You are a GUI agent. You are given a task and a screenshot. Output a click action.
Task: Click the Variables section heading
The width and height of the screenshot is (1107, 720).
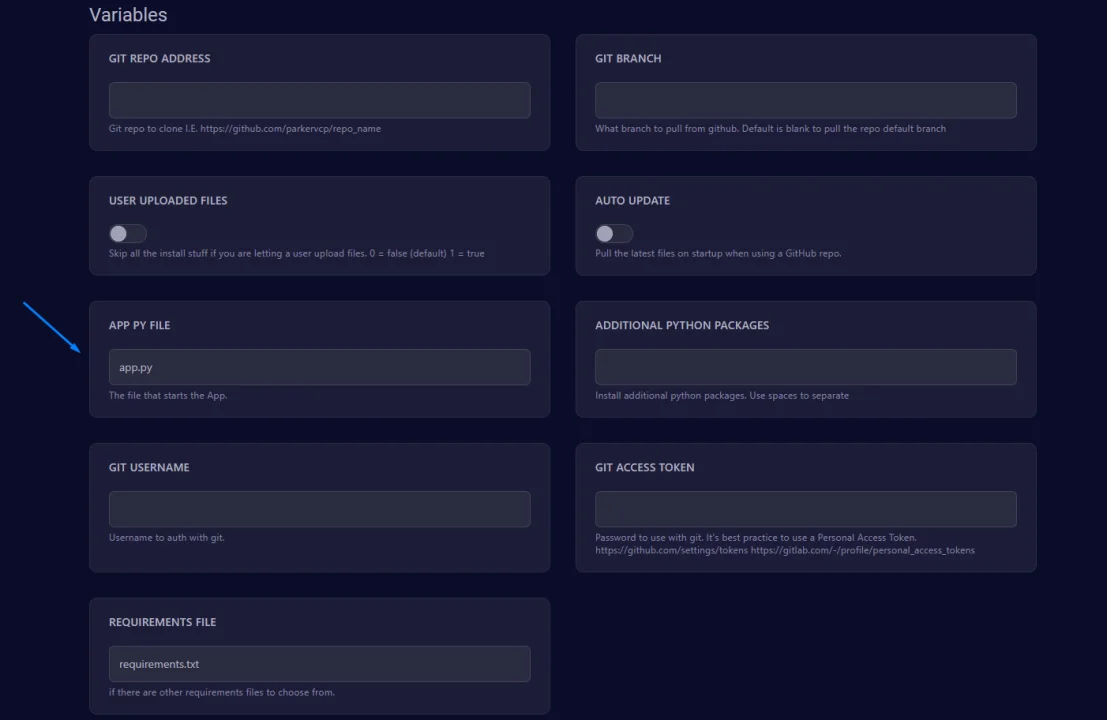click(x=128, y=15)
